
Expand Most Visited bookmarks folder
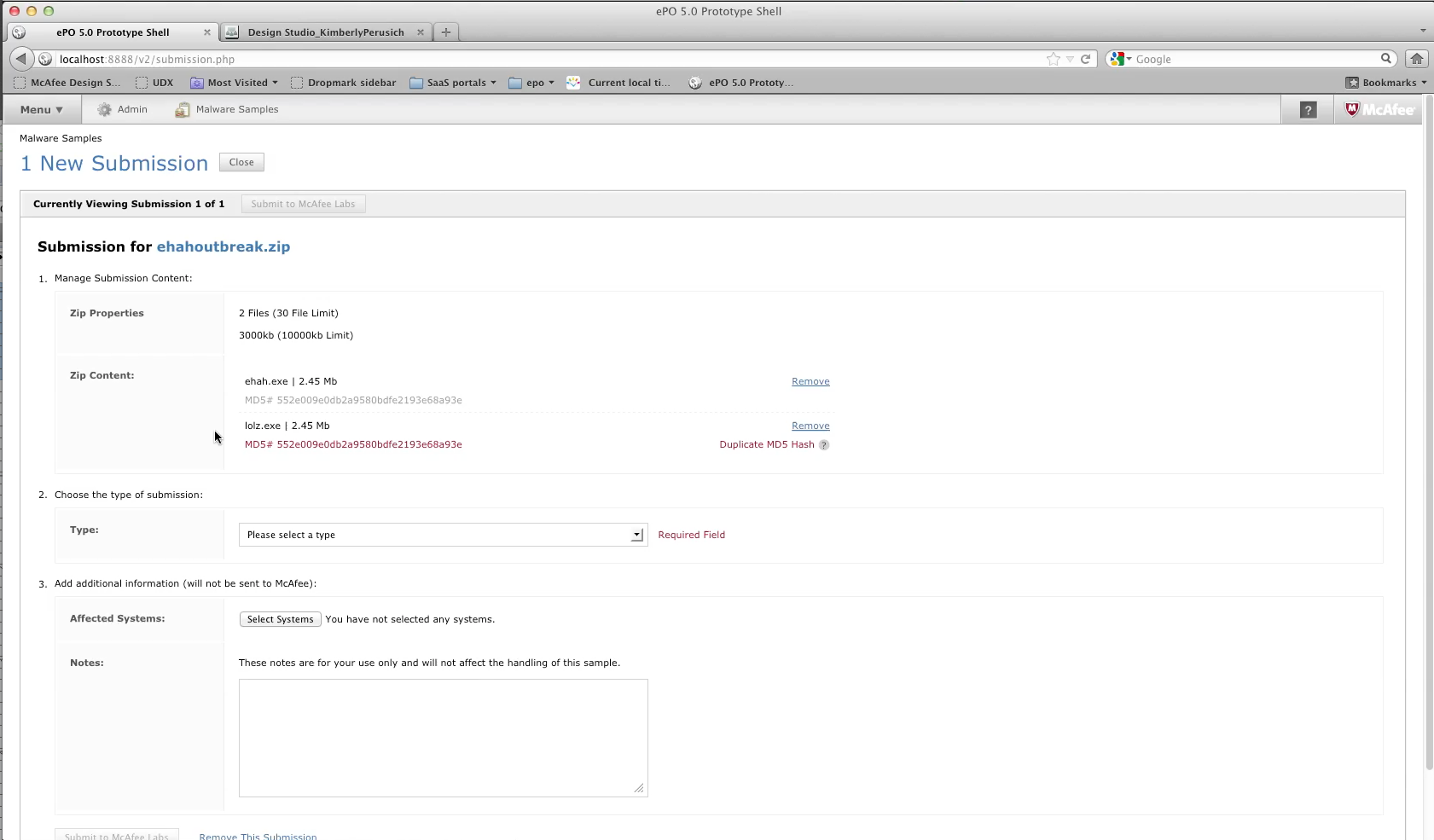pyautogui.click(x=235, y=83)
